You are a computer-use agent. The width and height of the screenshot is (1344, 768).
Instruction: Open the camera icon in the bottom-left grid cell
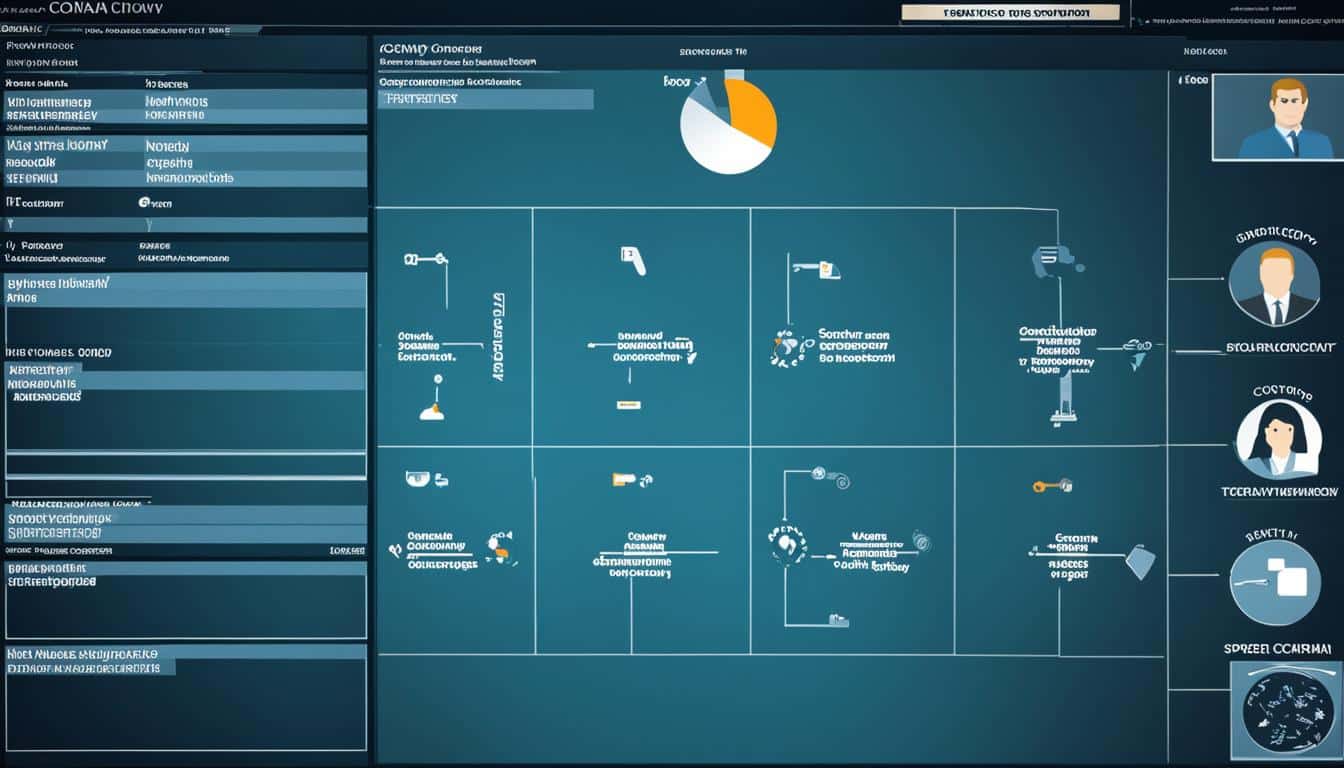(x=418, y=480)
